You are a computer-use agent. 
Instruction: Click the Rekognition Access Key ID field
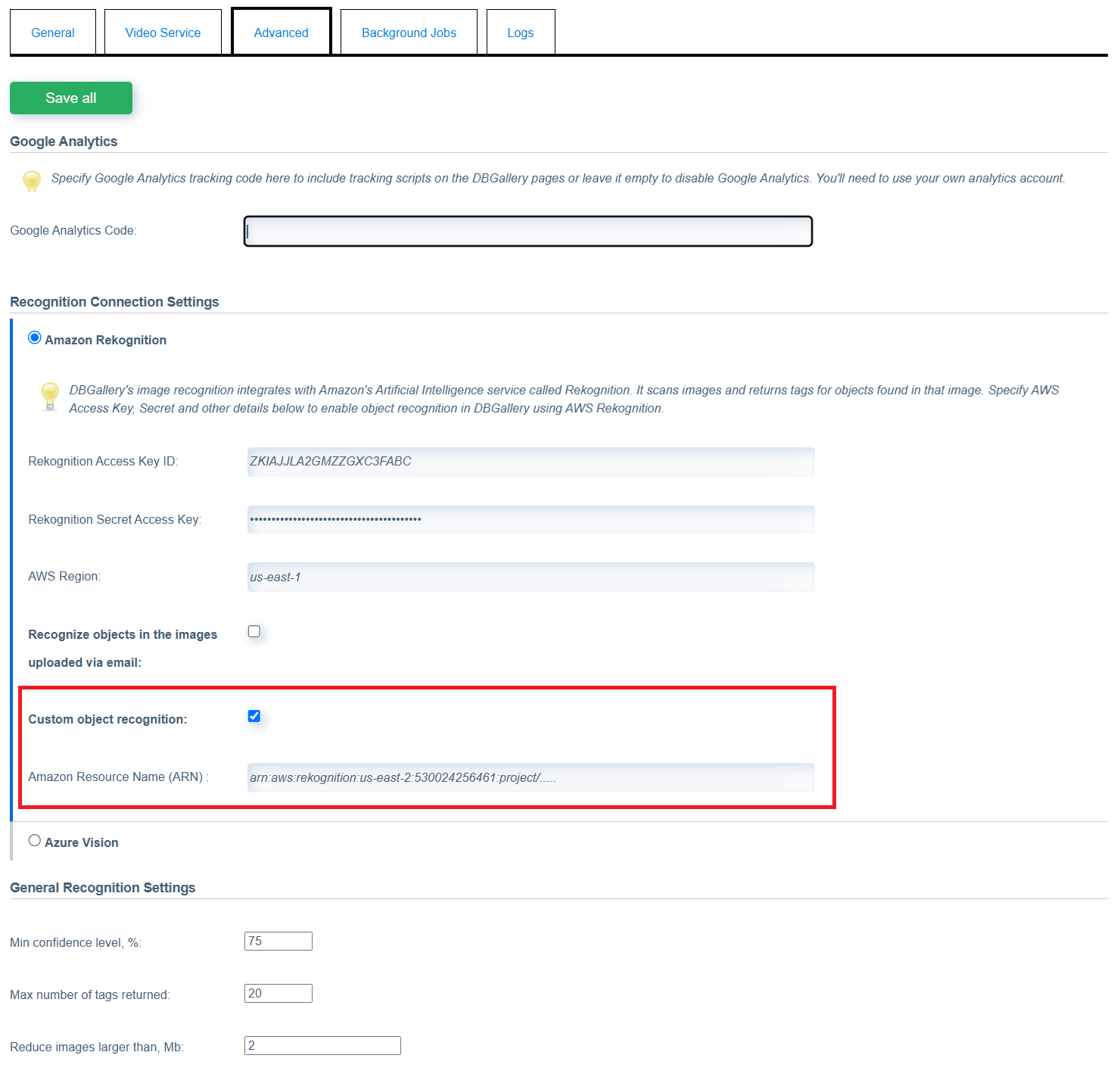[x=531, y=462]
